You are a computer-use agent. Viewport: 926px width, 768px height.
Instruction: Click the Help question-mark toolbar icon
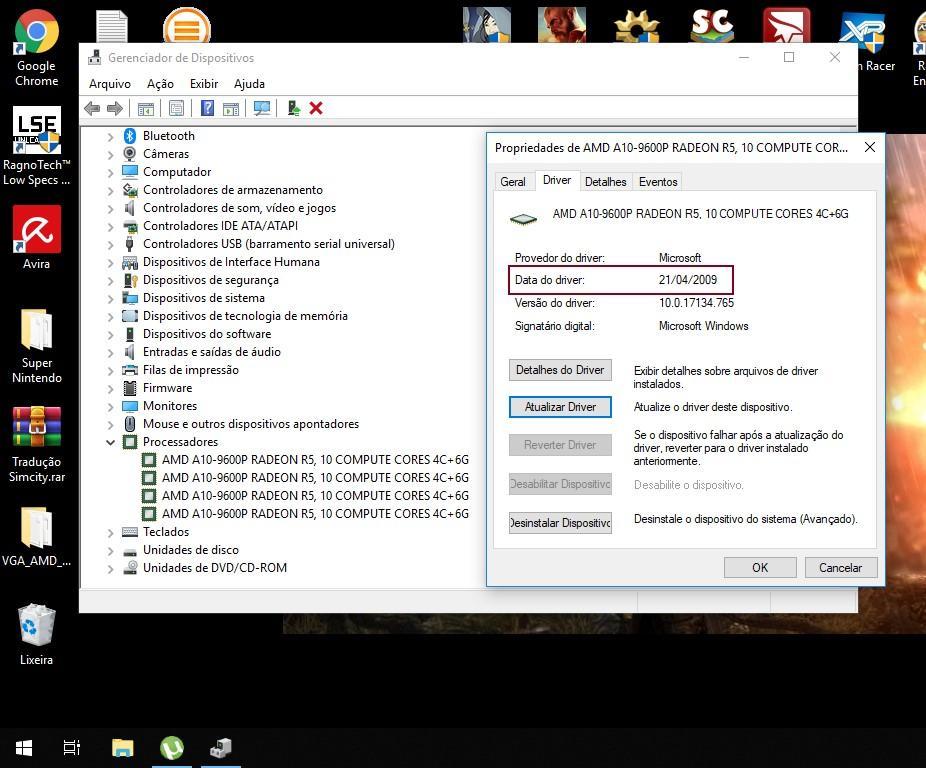(207, 108)
